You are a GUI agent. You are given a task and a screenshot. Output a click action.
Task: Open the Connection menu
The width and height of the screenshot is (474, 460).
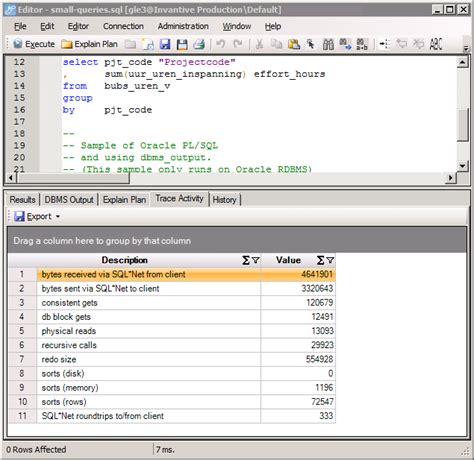[x=123, y=26]
